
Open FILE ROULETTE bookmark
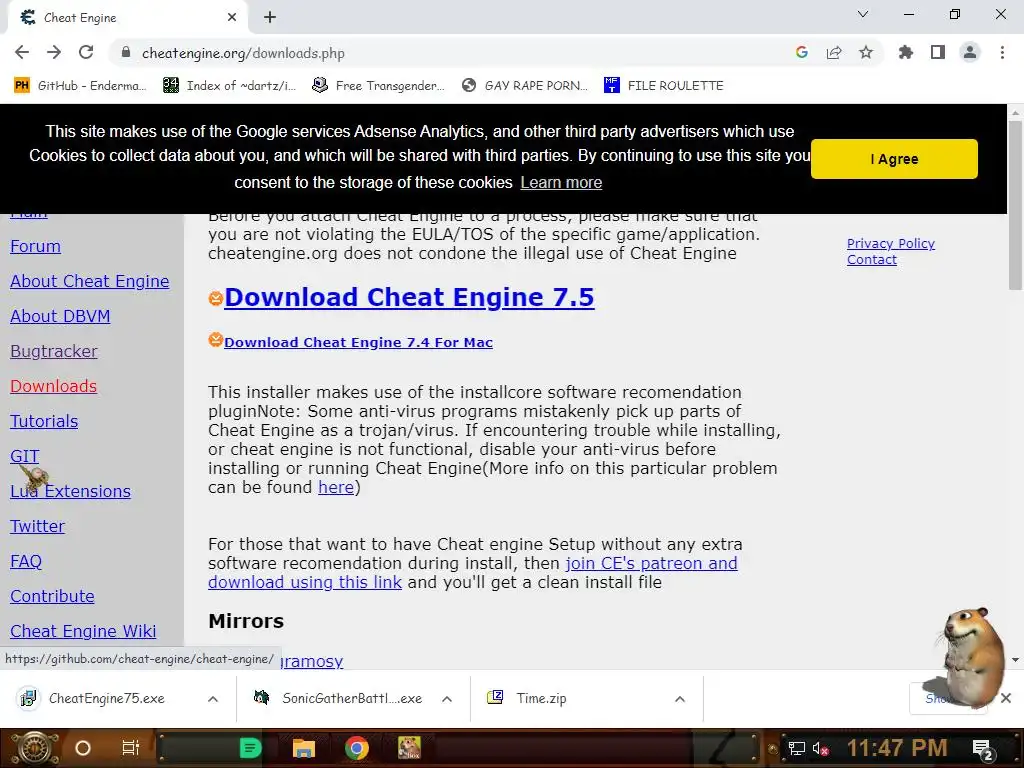(664, 86)
